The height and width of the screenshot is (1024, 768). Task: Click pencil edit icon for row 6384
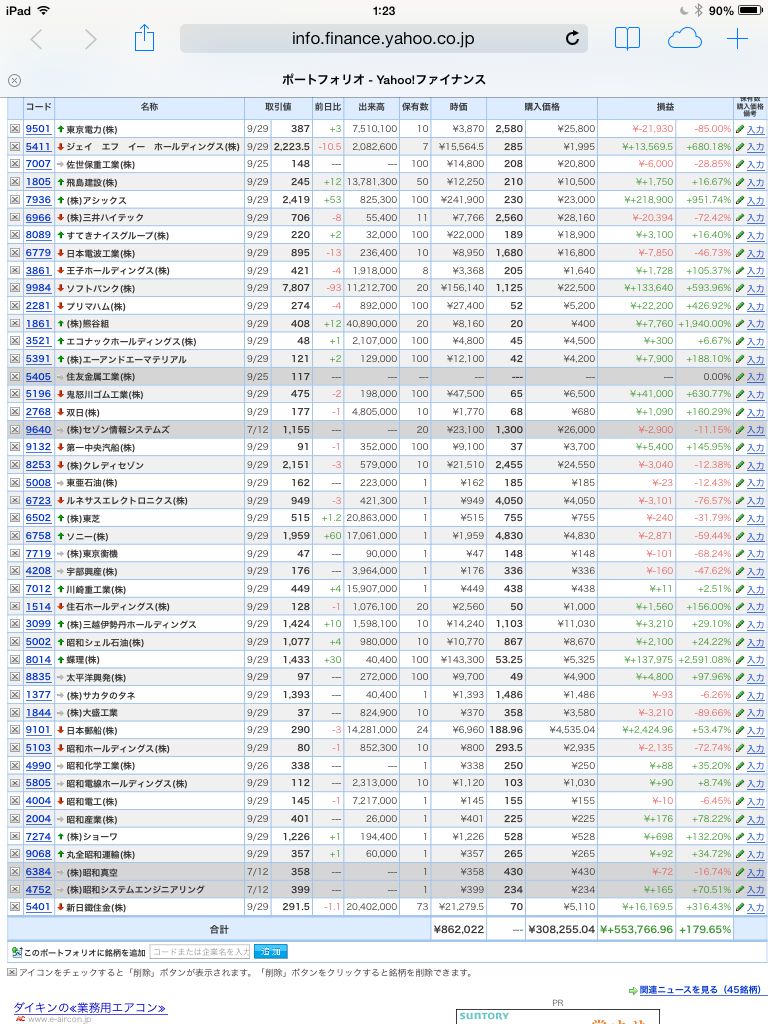(x=740, y=872)
